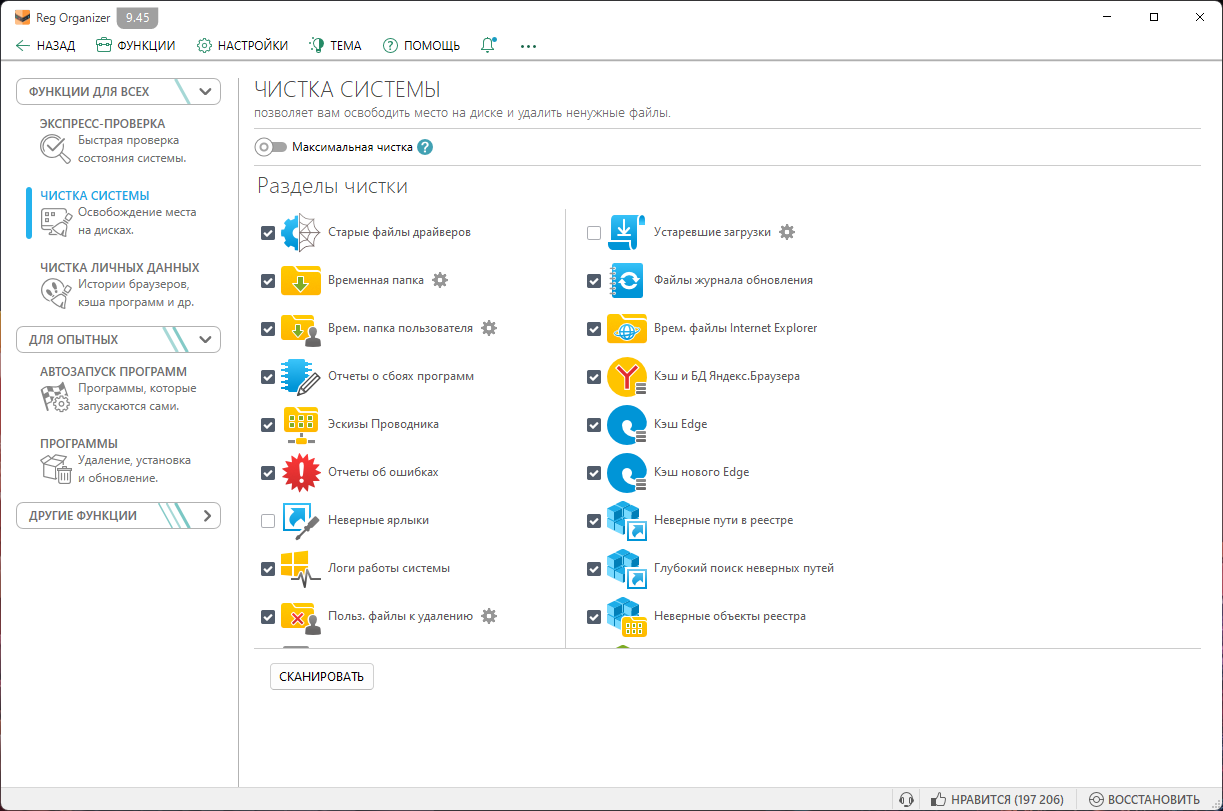
Task: Click the Яндекс.Браузер cache icon
Action: tap(627, 376)
